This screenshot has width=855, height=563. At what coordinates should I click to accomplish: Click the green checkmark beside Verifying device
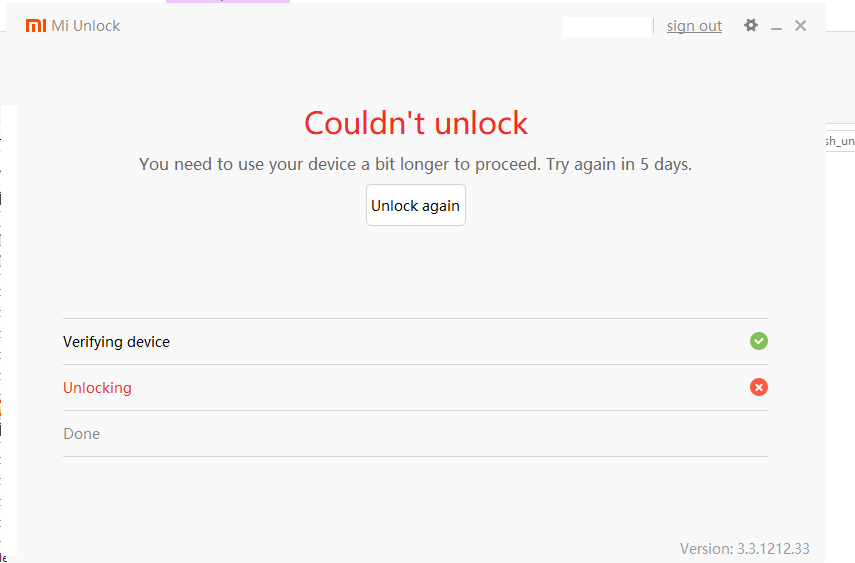point(759,341)
